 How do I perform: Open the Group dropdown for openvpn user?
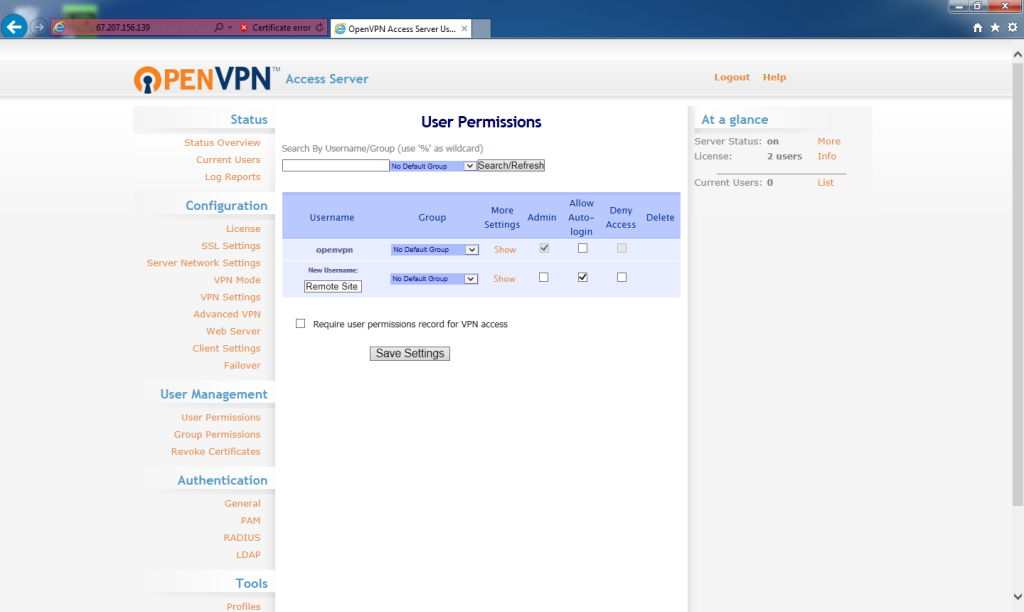coord(435,250)
